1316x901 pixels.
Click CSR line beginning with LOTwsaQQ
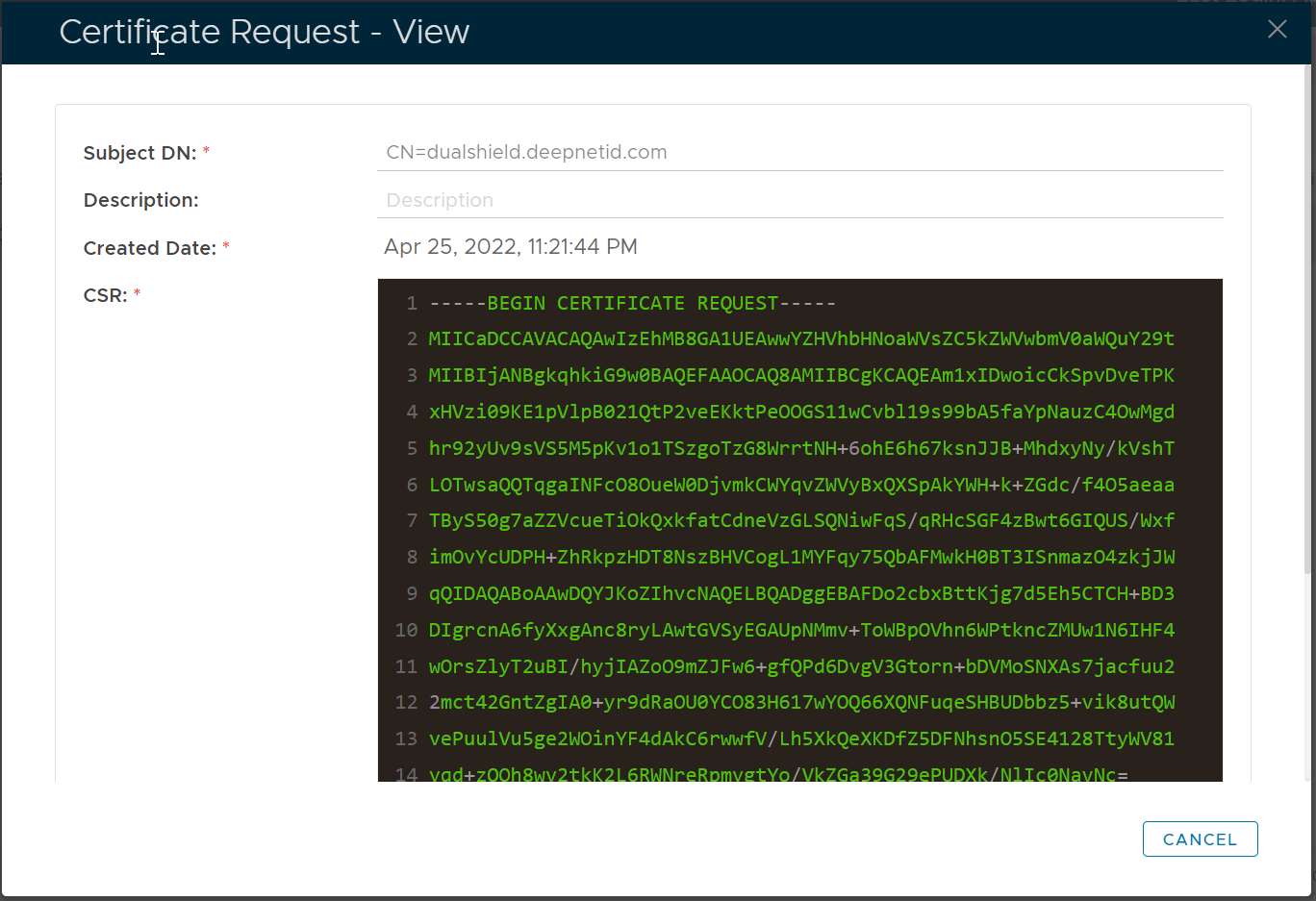tap(800, 486)
